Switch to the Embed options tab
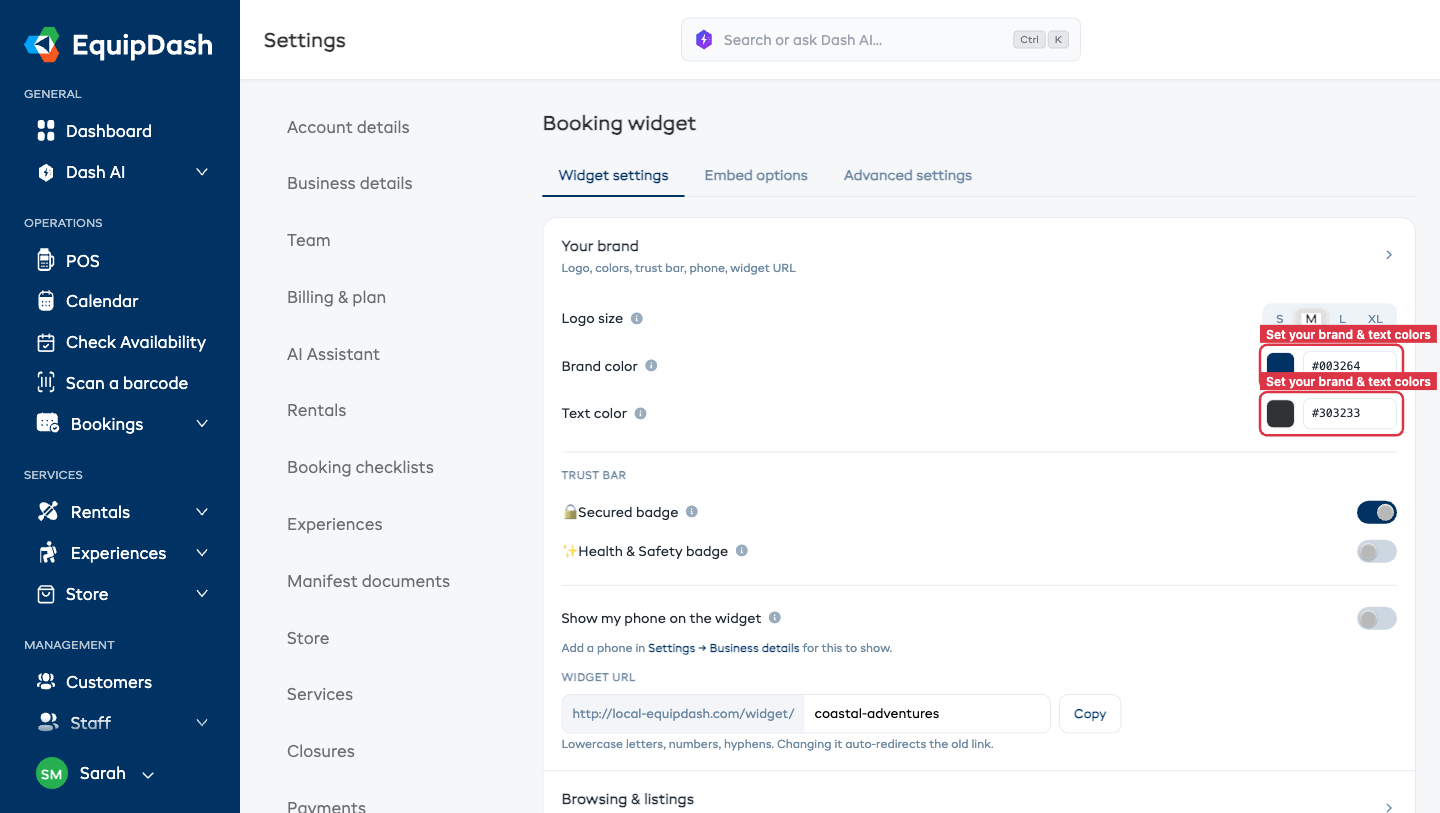Viewport: 1440px width, 813px height. pyautogui.click(x=756, y=176)
